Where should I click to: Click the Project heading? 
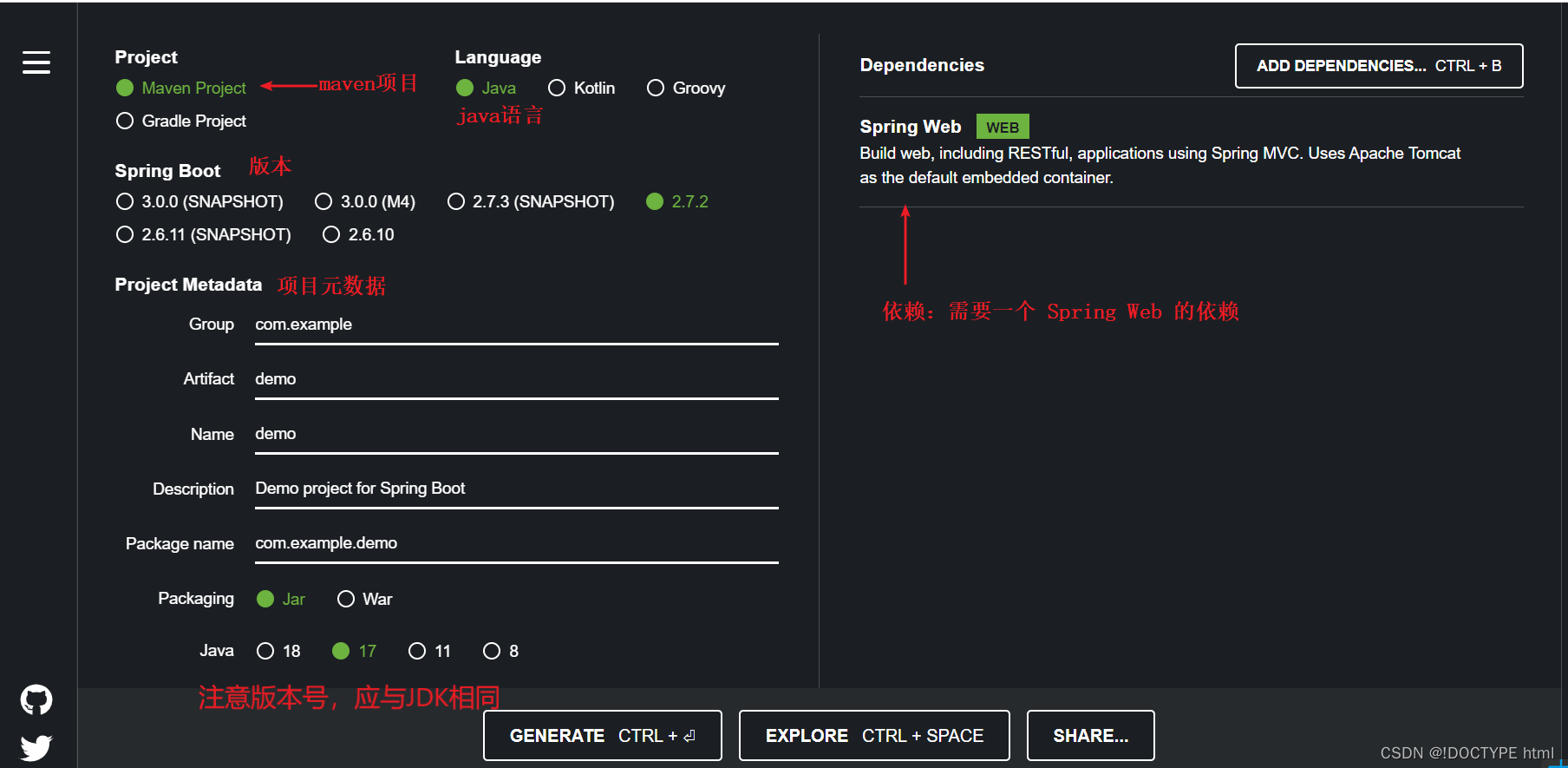coord(146,57)
